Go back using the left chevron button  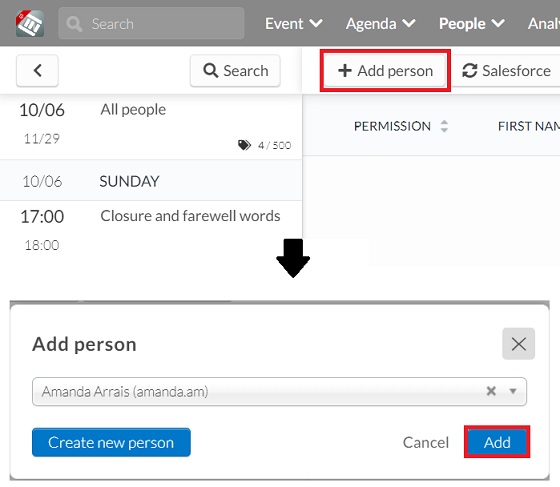coord(37,70)
